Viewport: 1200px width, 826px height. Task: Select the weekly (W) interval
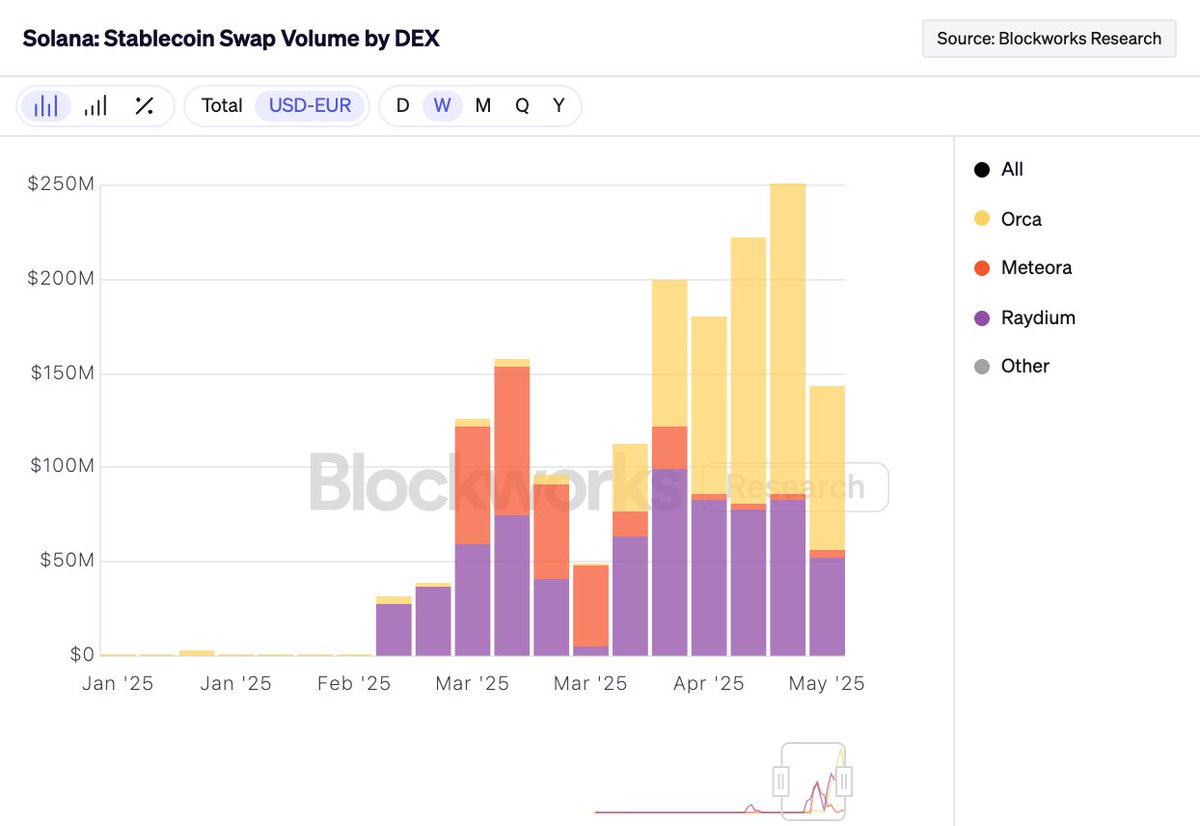pos(442,106)
